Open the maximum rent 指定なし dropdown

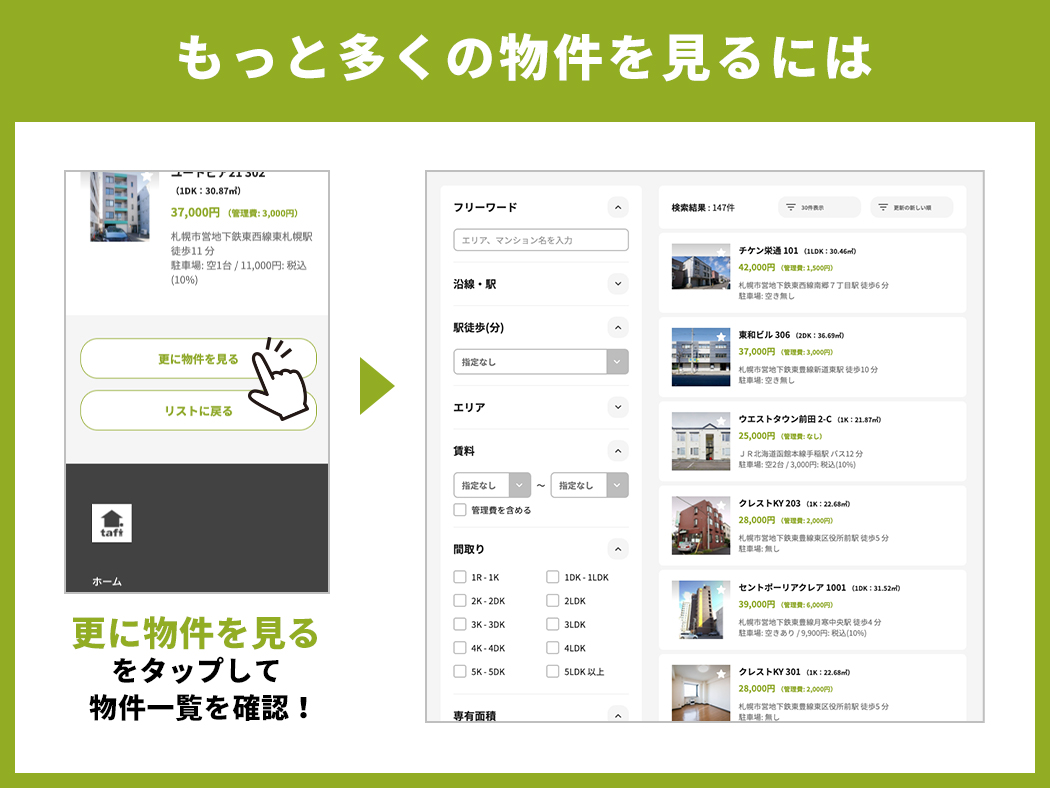click(x=589, y=485)
